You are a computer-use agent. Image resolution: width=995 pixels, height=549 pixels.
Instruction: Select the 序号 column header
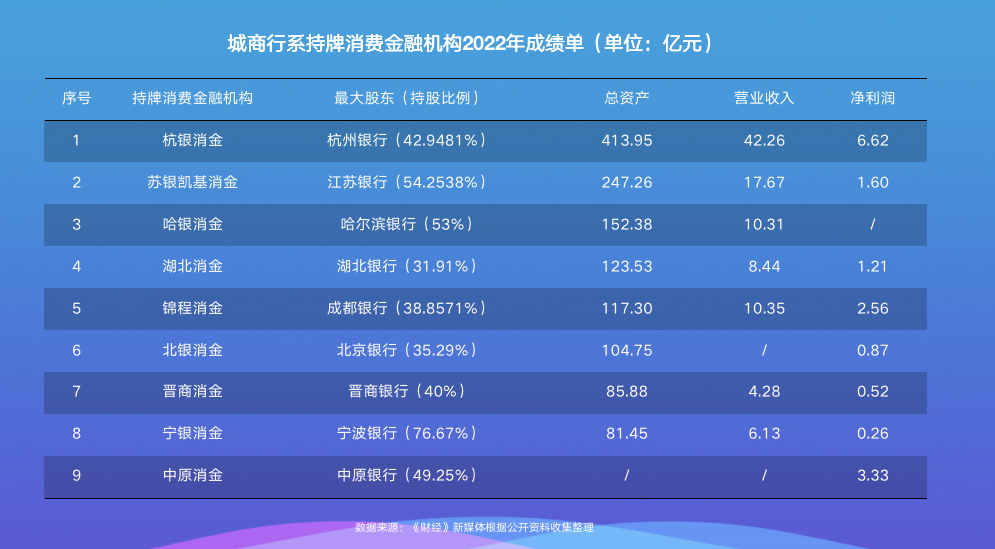[76, 98]
